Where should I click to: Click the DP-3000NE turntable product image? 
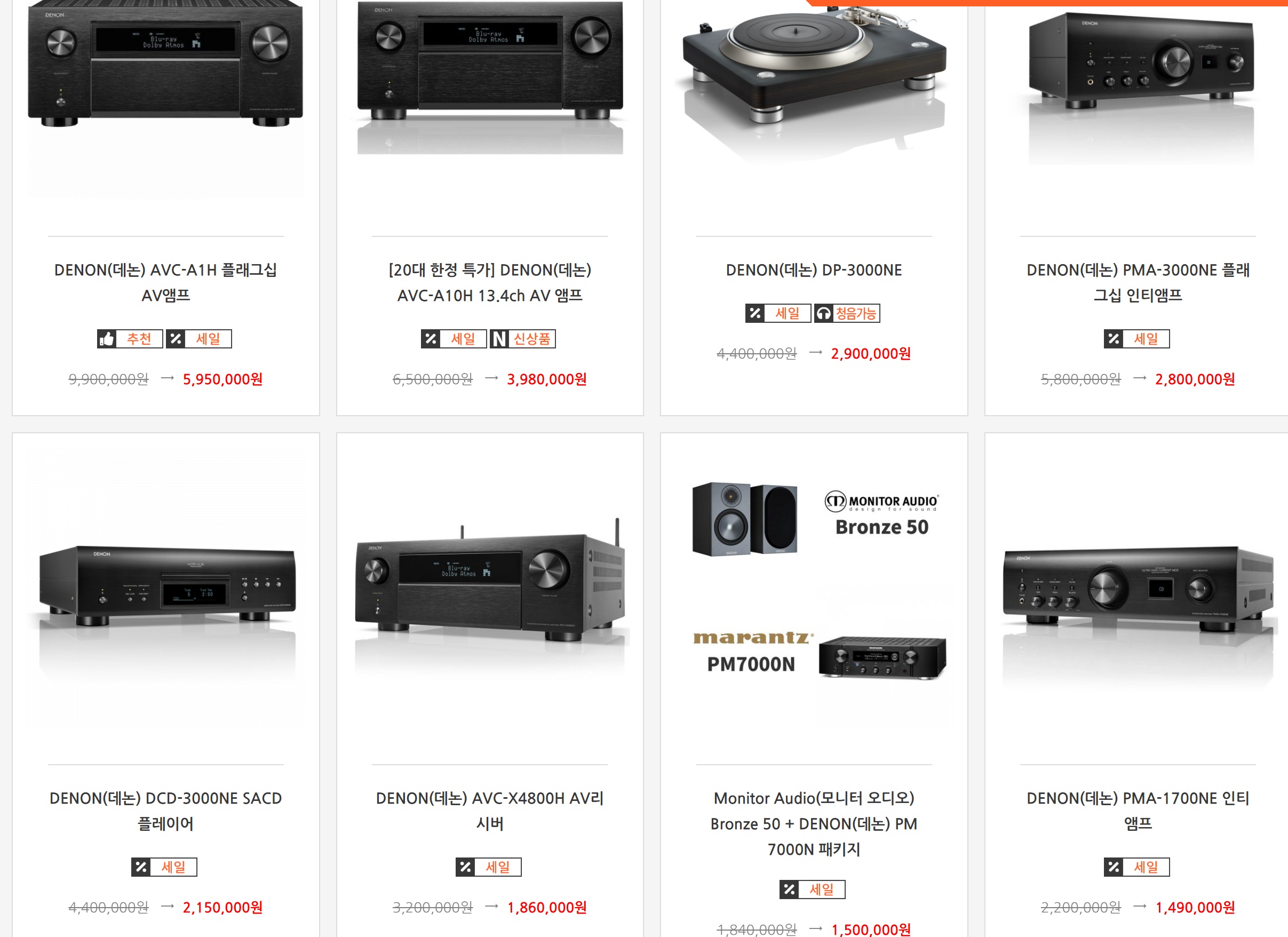pos(814,85)
